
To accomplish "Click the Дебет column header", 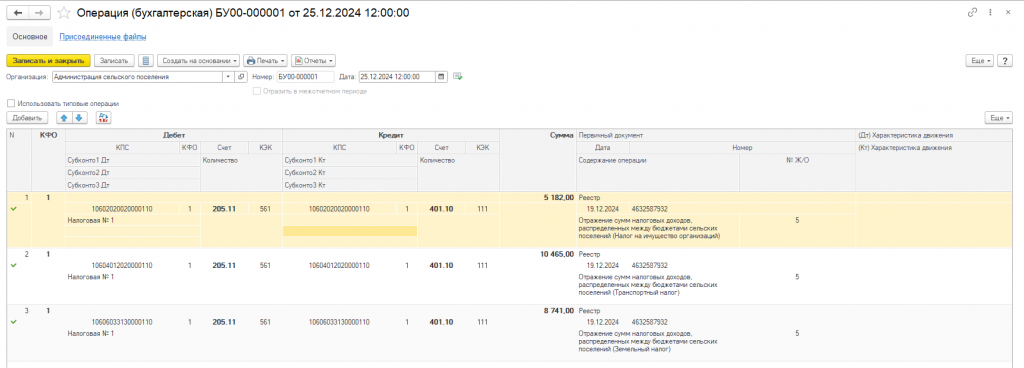I will click(x=174, y=135).
